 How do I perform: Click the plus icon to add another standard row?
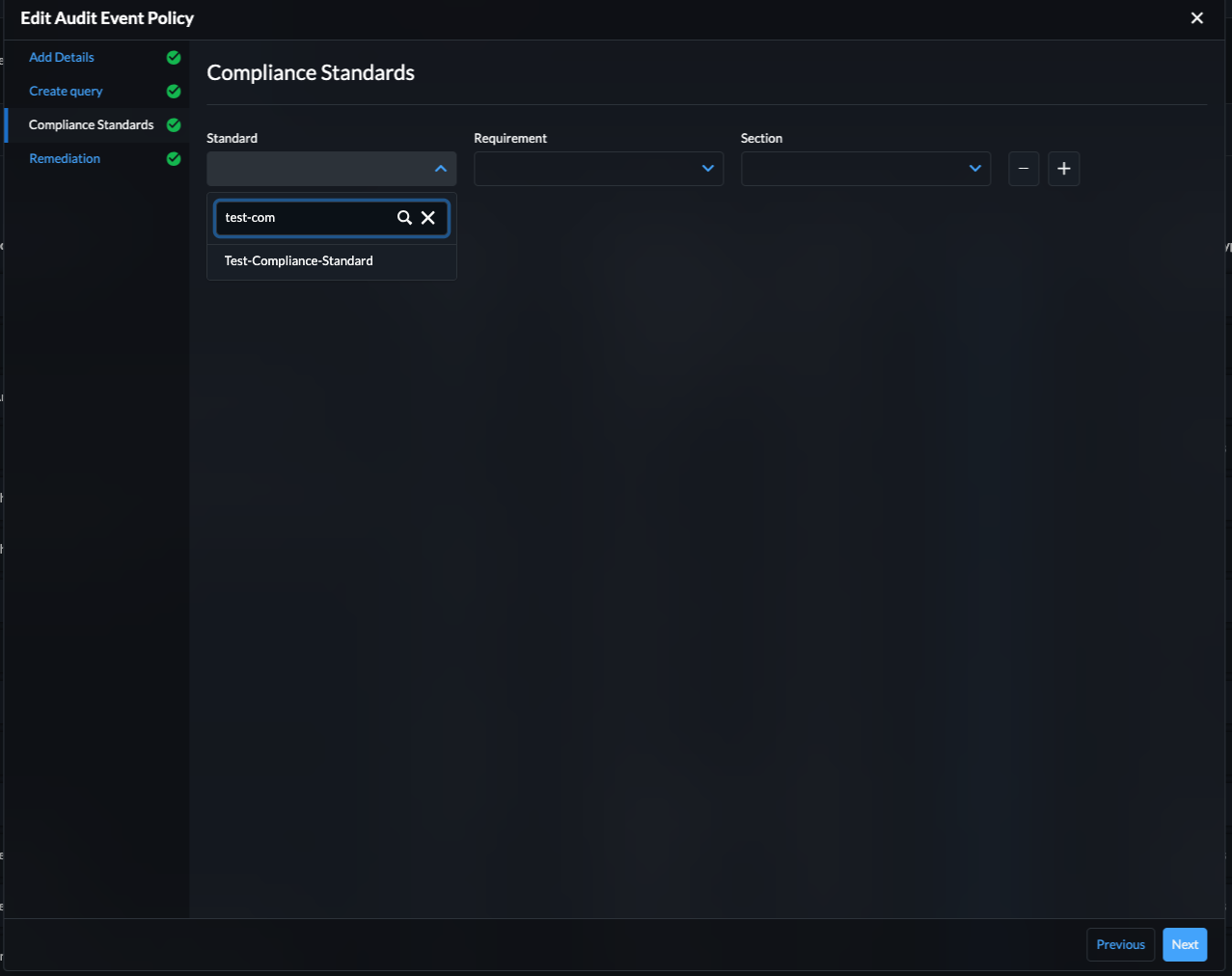click(x=1063, y=169)
